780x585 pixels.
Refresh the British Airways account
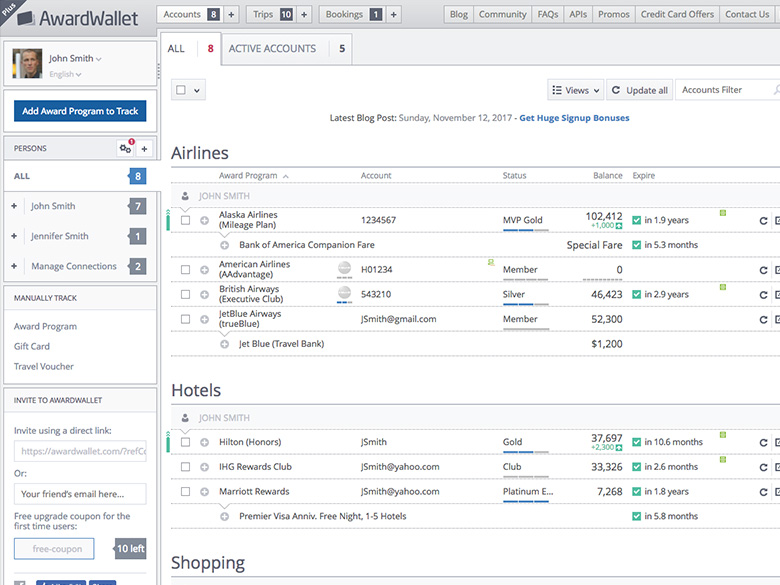pos(763,295)
